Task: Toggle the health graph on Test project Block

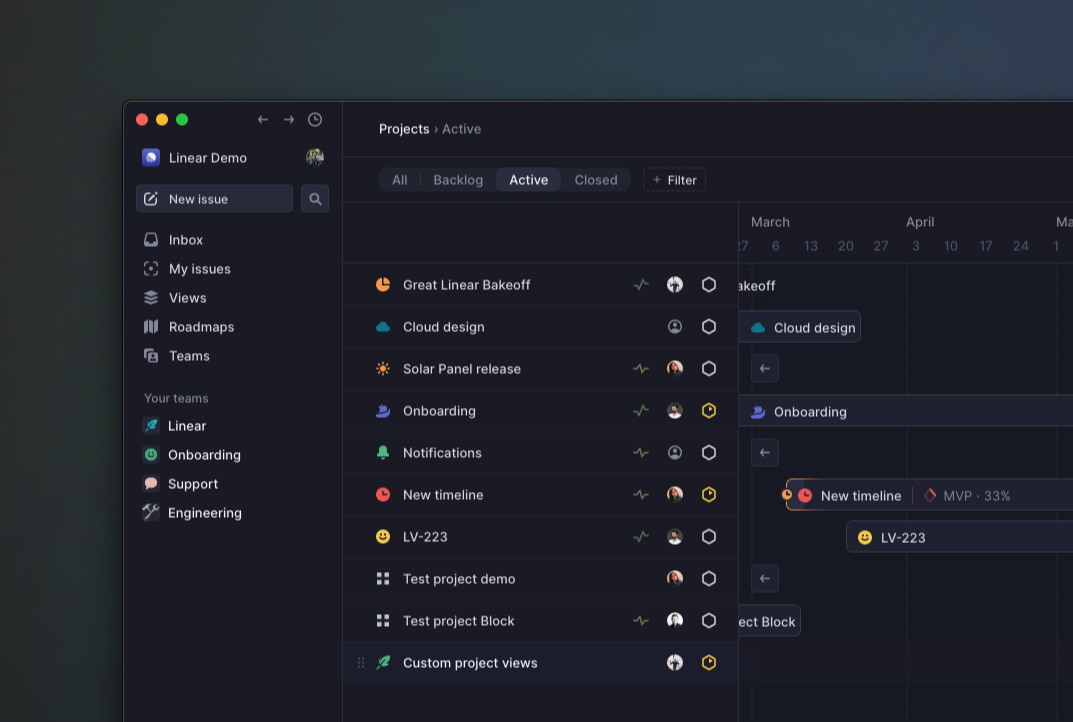Action: pos(641,620)
